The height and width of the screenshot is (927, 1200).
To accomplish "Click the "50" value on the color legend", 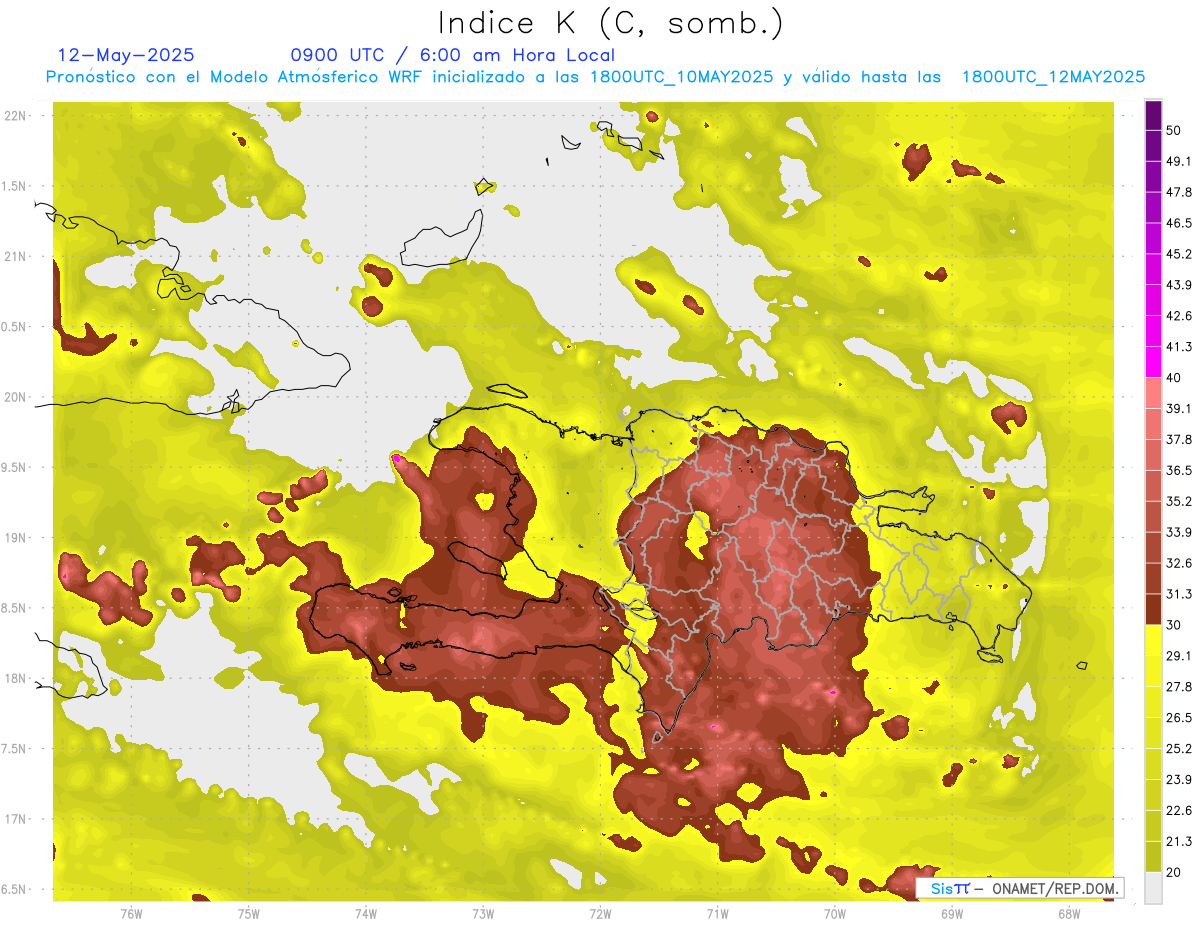I will 1174,130.
